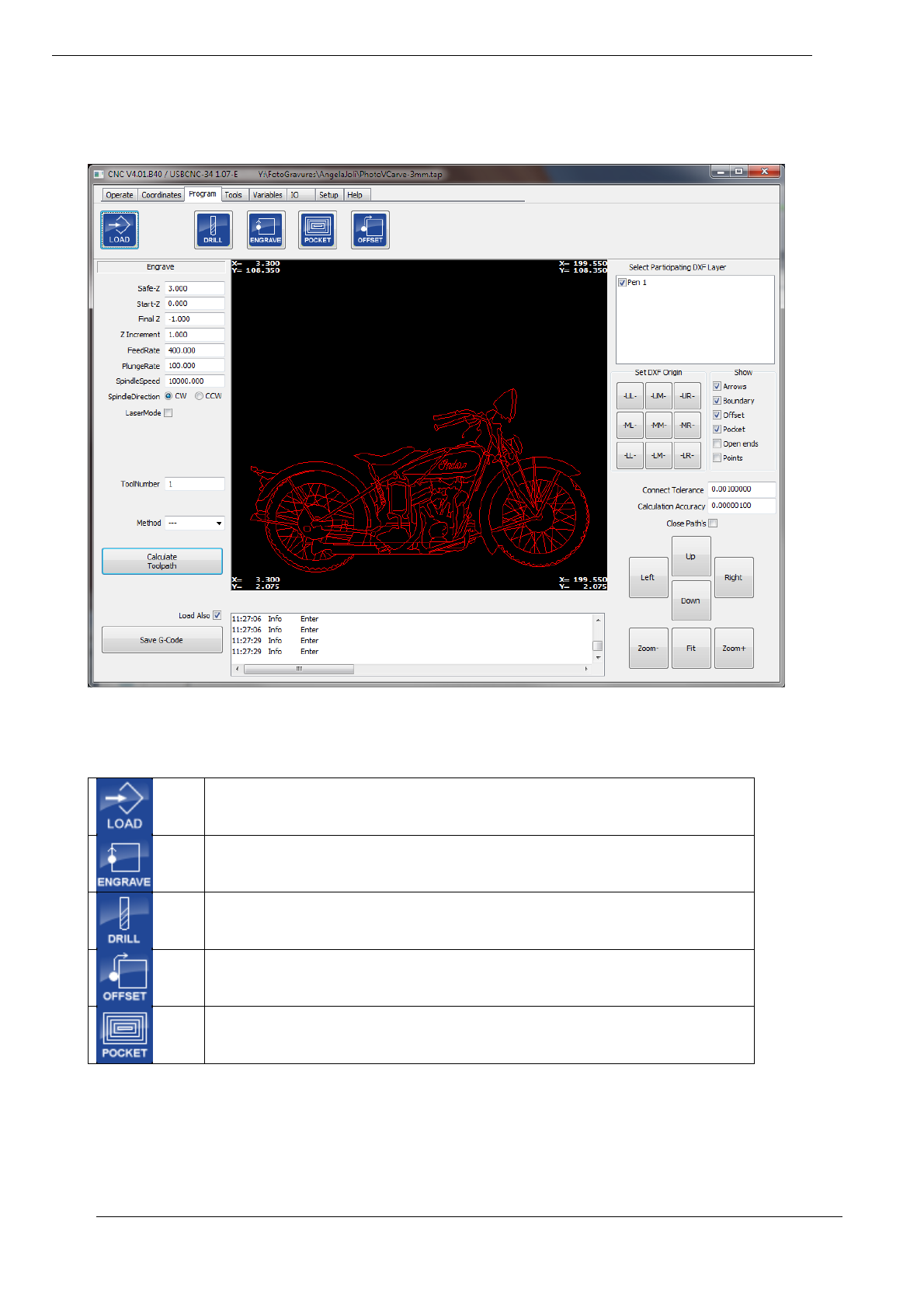Image resolution: width=924 pixels, height=1308 pixels.
Task: Click the DRILL icon in the description table
Action: (x=124, y=920)
